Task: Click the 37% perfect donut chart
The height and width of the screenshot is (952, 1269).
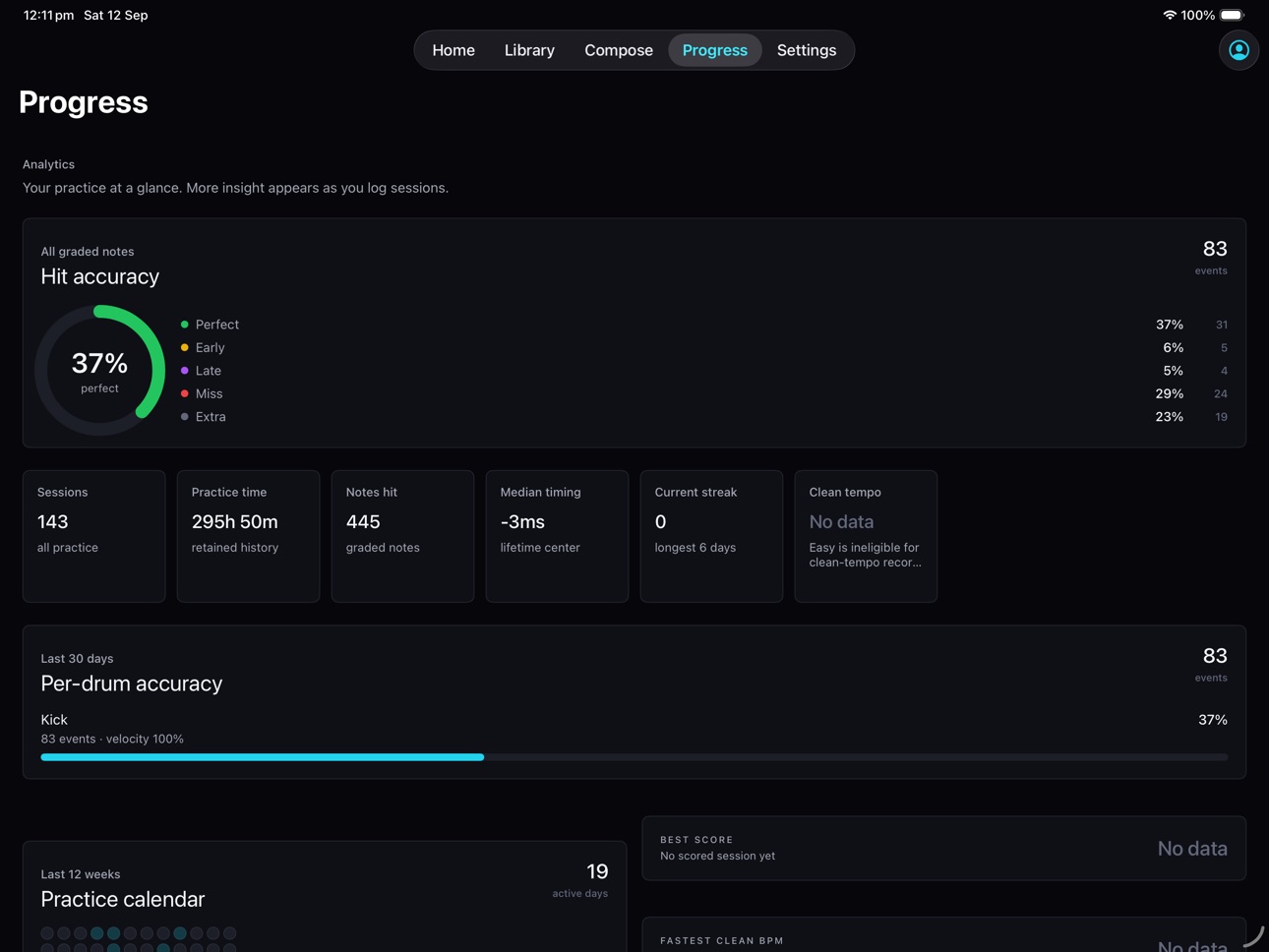Action: tap(99, 371)
